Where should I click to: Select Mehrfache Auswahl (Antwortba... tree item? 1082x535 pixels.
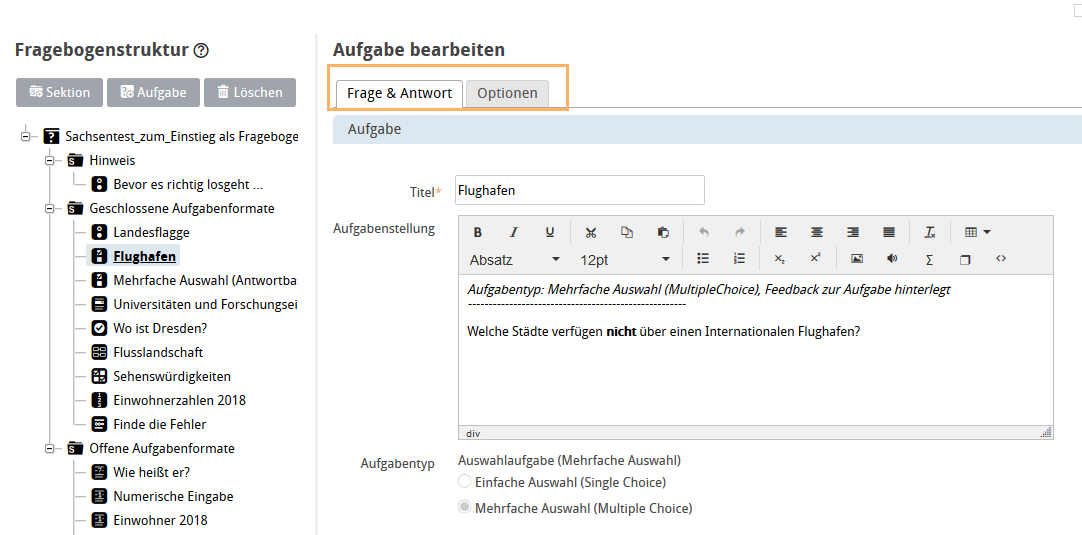pyautogui.click(x=206, y=280)
